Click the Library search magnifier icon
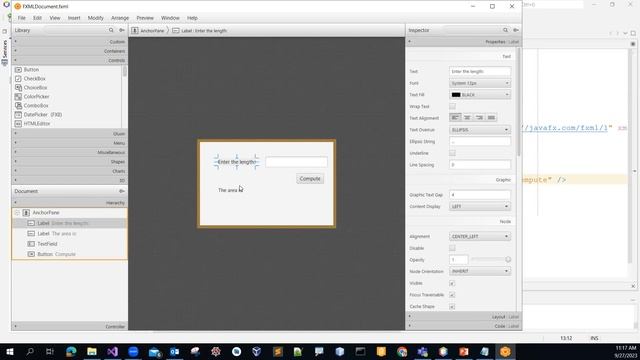The image size is (640, 360). click(x=111, y=30)
